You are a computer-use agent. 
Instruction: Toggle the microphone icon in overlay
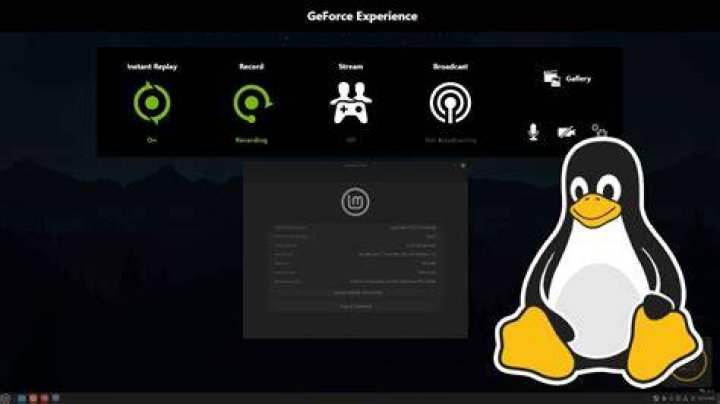[x=533, y=132]
